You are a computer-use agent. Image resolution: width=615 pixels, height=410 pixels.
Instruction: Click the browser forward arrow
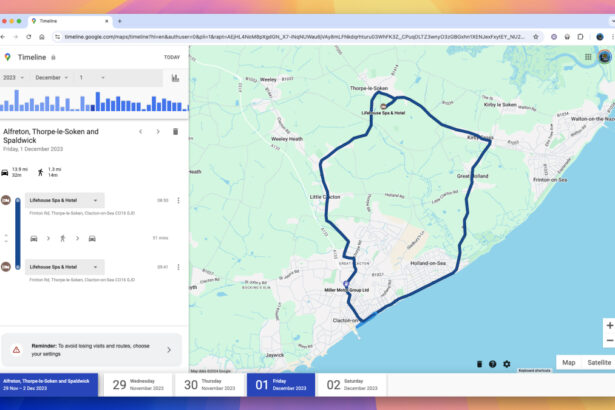click(16, 37)
